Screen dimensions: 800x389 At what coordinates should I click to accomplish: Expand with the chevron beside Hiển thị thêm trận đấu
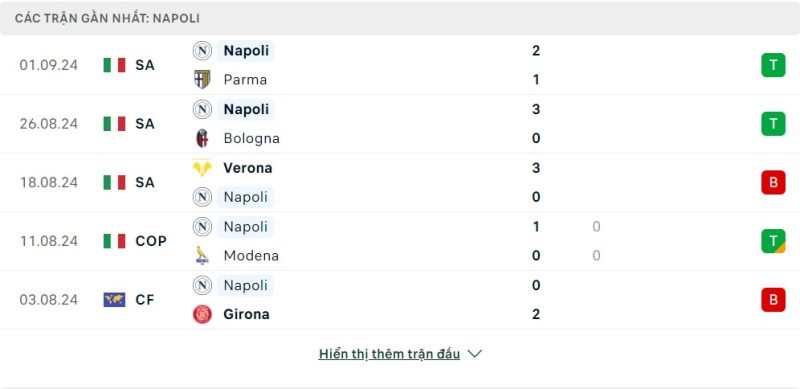click(474, 354)
